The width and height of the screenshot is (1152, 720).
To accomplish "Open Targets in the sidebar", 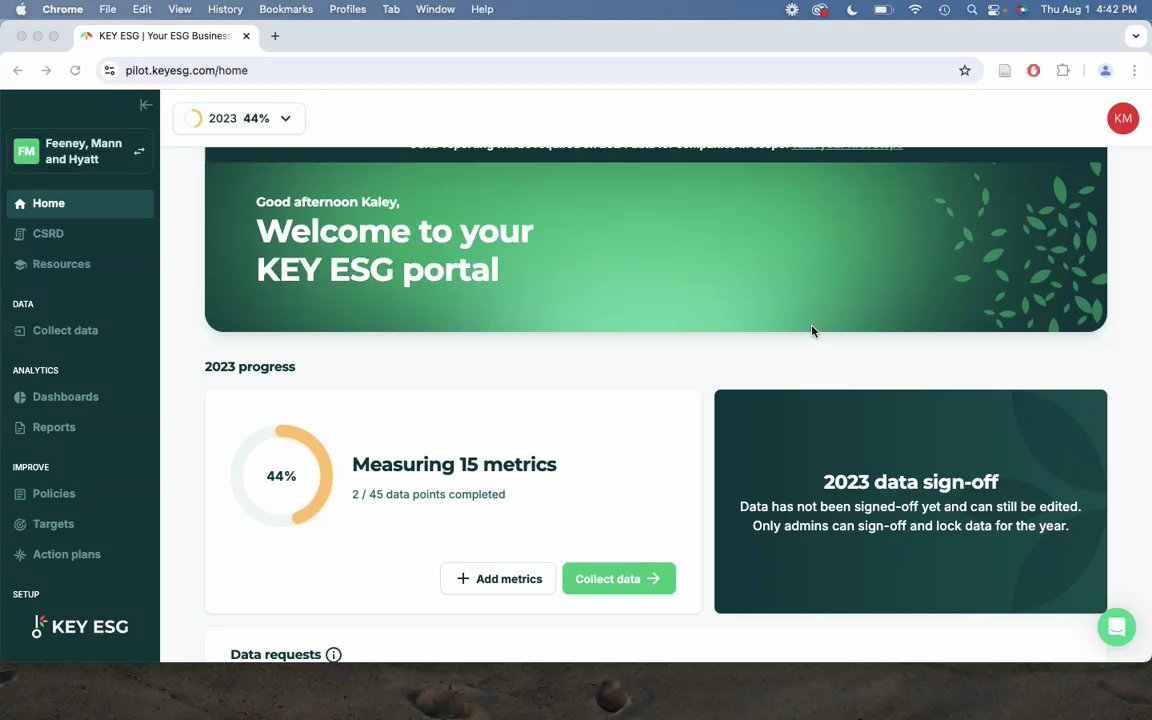I will click(x=80, y=524).
